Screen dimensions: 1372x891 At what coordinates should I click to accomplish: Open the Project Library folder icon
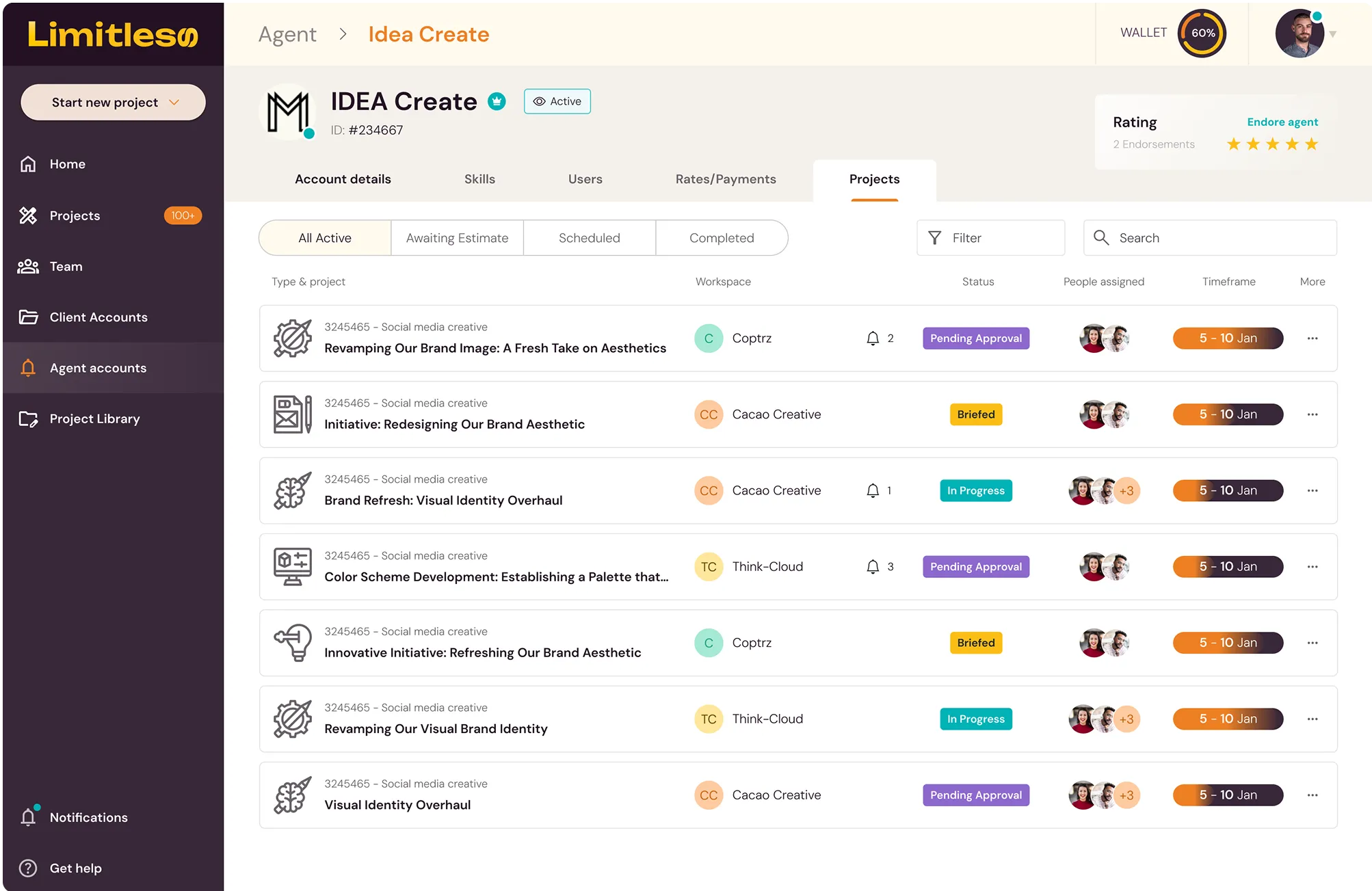pyautogui.click(x=28, y=419)
